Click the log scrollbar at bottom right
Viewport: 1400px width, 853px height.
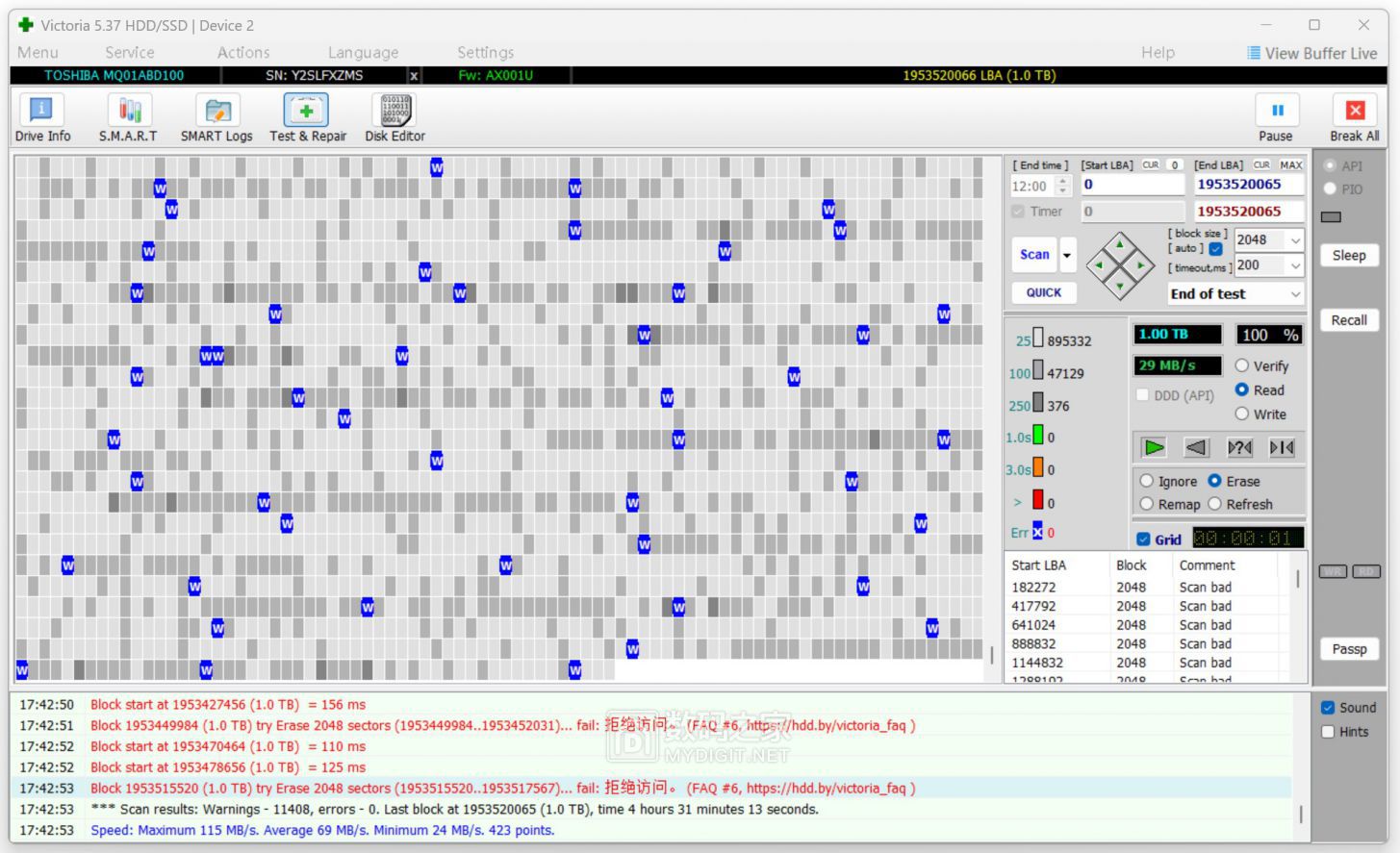coord(1301,814)
